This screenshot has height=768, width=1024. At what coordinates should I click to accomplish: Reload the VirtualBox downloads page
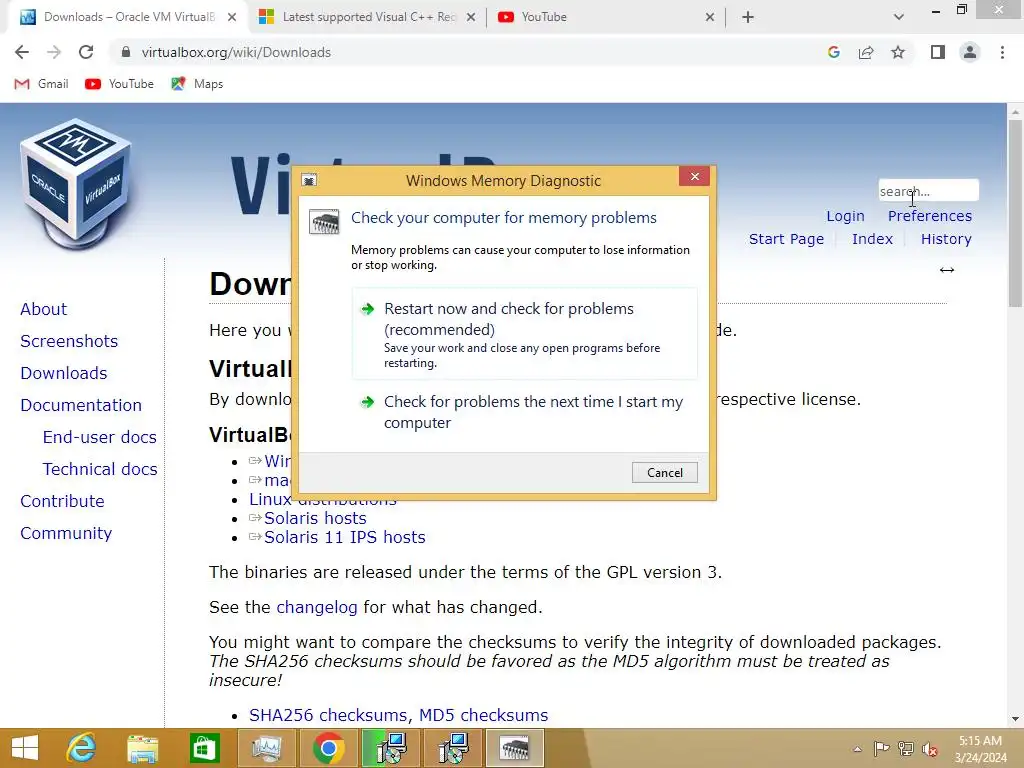click(x=86, y=52)
